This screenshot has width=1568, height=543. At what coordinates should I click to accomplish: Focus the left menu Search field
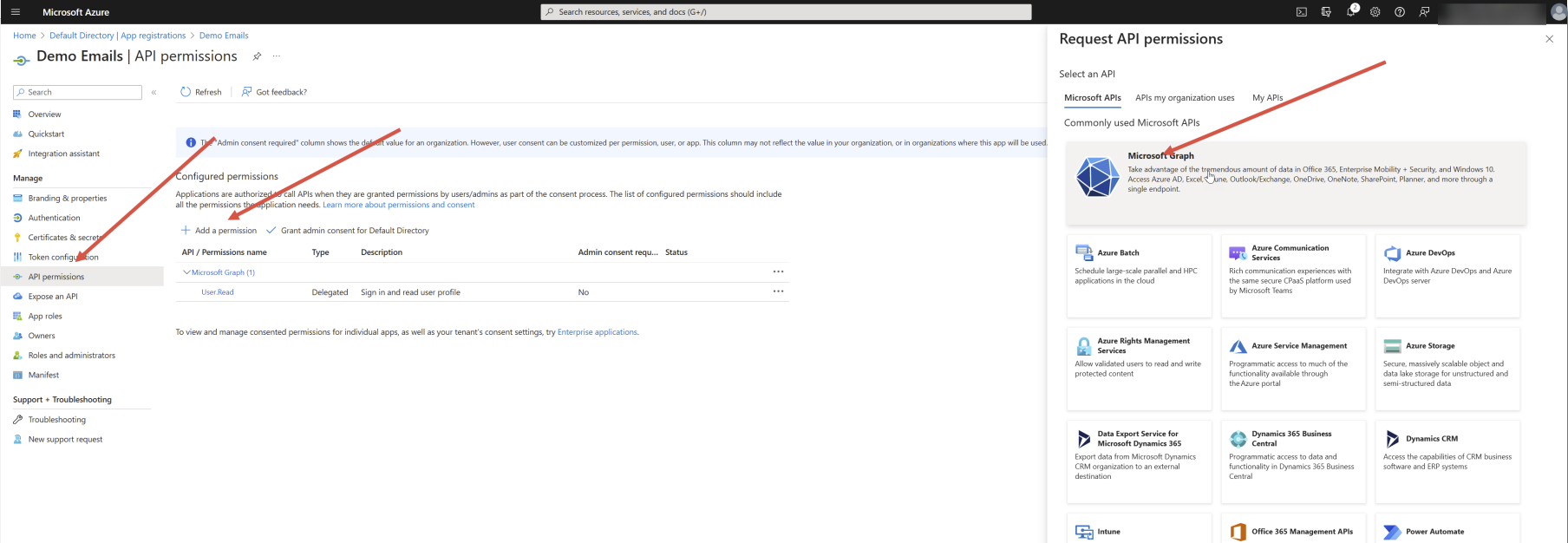coord(78,92)
